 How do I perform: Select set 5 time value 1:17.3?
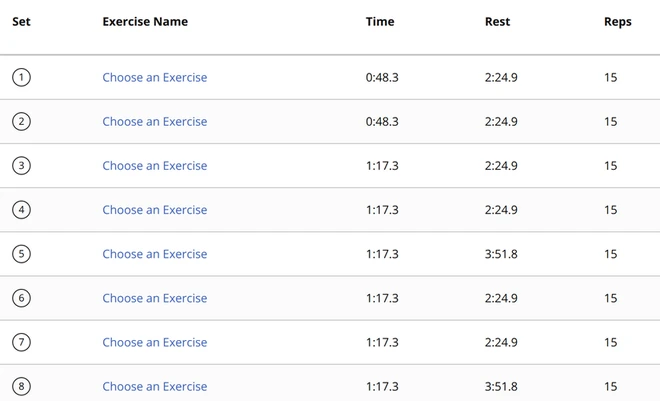(x=382, y=254)
